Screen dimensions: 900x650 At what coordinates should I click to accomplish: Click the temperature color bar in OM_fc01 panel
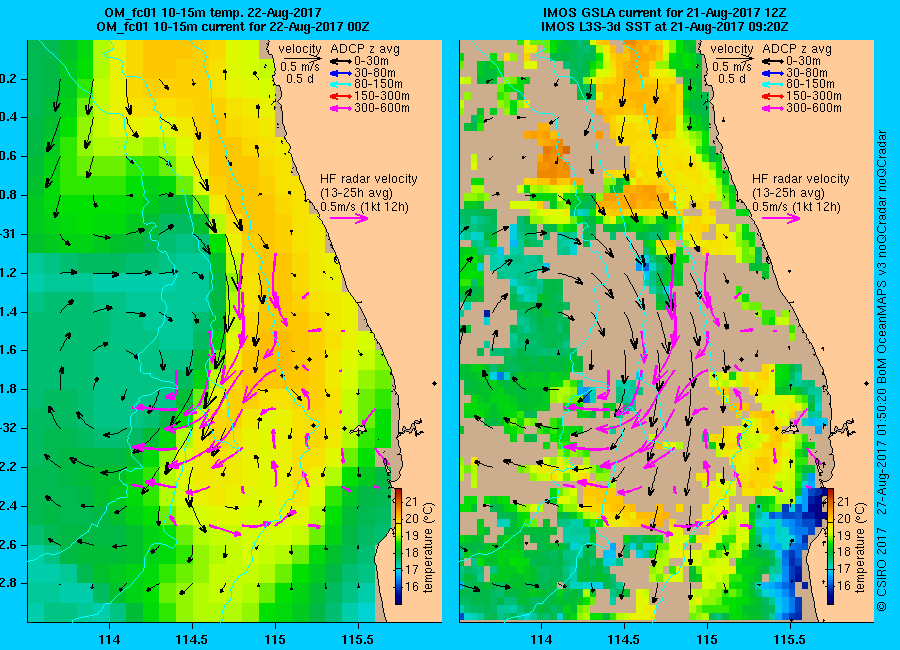click(398, 546)
